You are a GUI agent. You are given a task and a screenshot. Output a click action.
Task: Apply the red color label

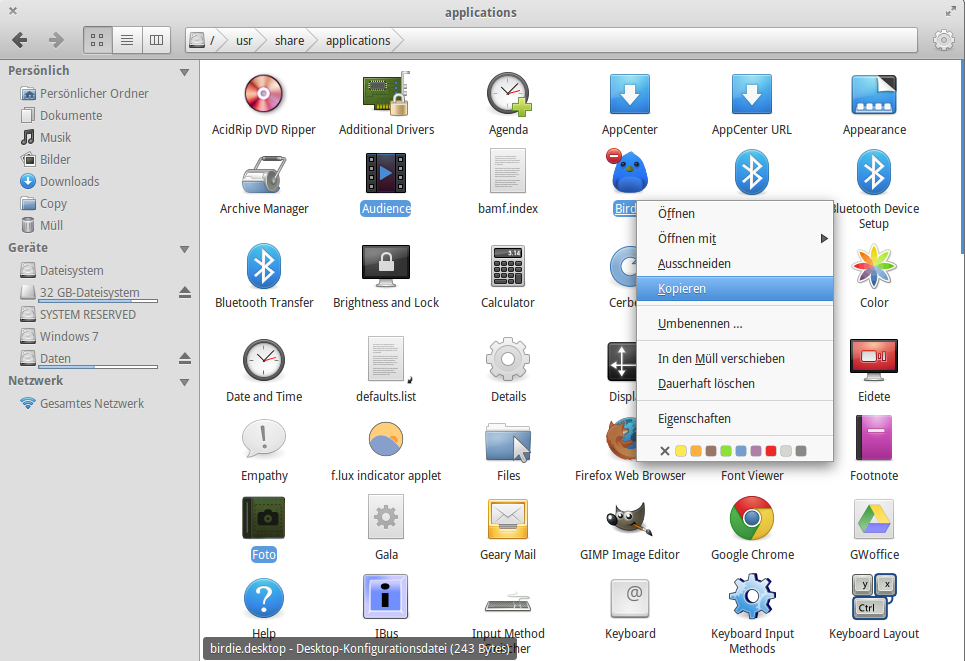(x=771, y=451)
